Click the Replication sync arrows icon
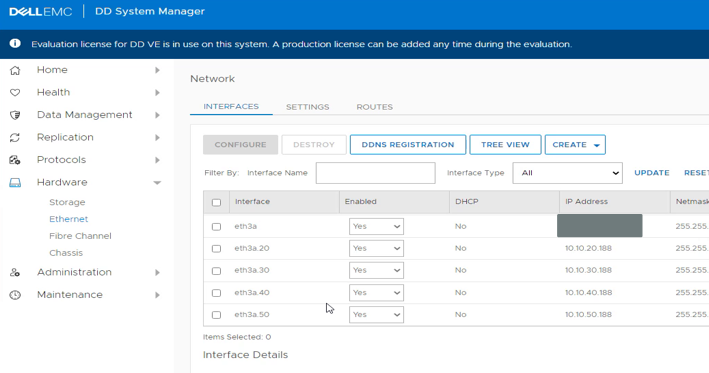709x373 pixels. pyautogui.click(x=15, y=137)
